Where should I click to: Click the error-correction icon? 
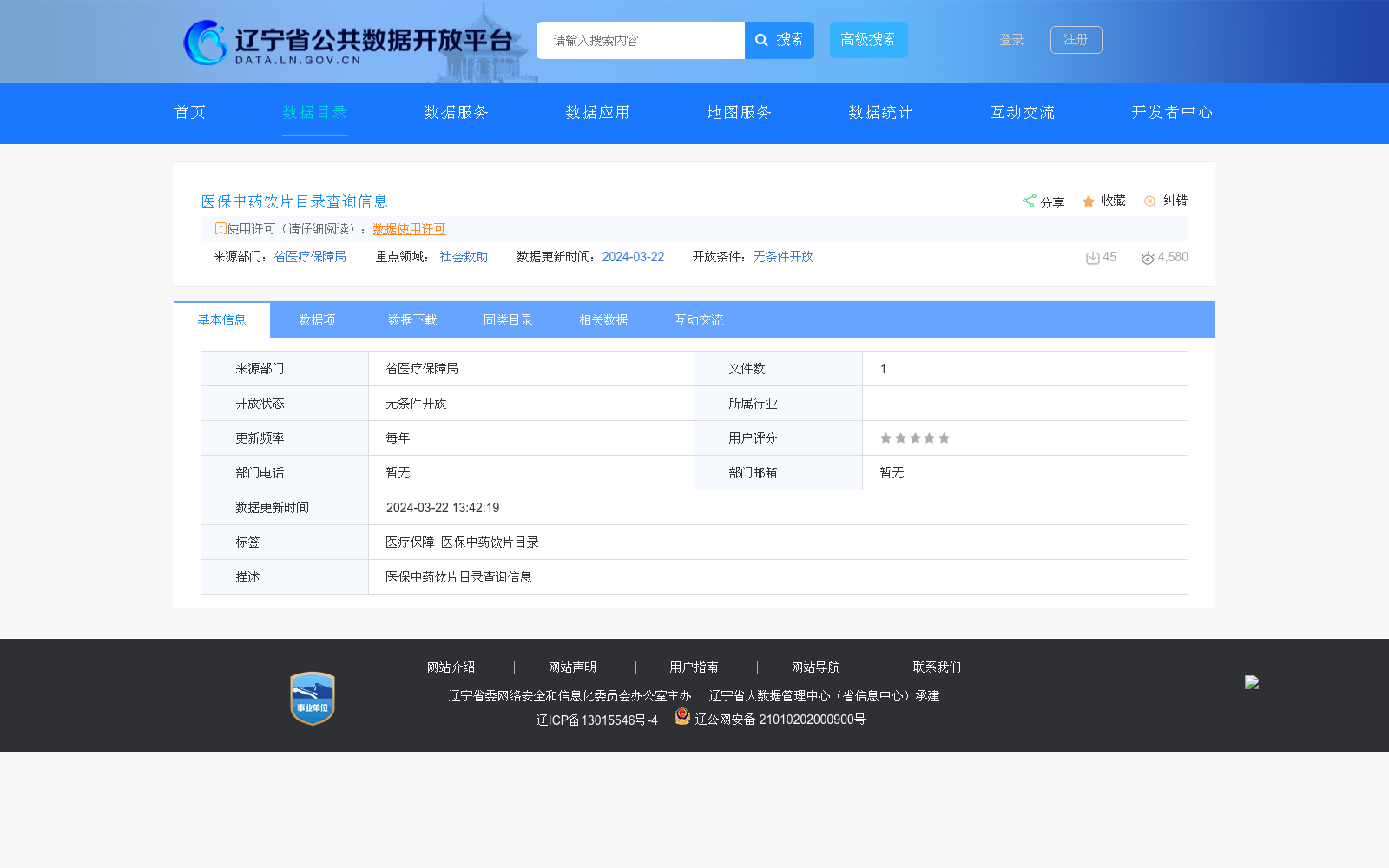tap(1150, 201)
